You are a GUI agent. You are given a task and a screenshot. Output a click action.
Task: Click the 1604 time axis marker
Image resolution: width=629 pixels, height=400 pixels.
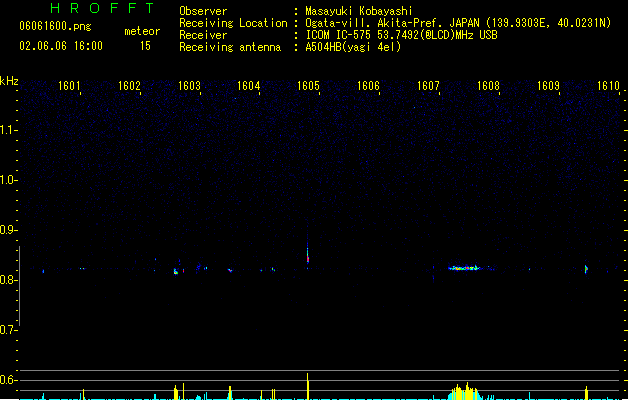pos(249,86)
